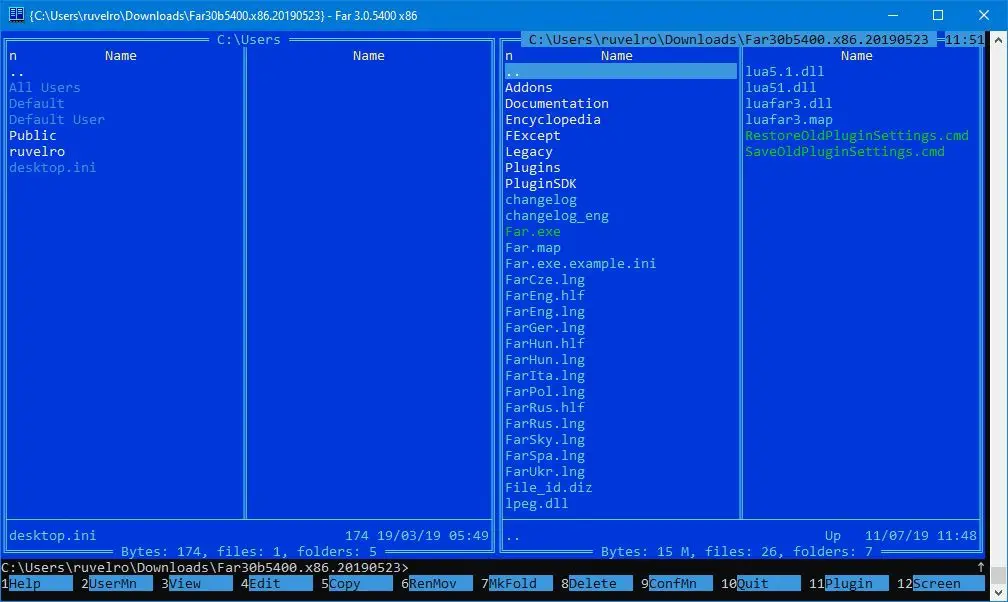Screen dimensions: 1008x602
Task: Select the Public folder
Action: click(x=33, y=136)
